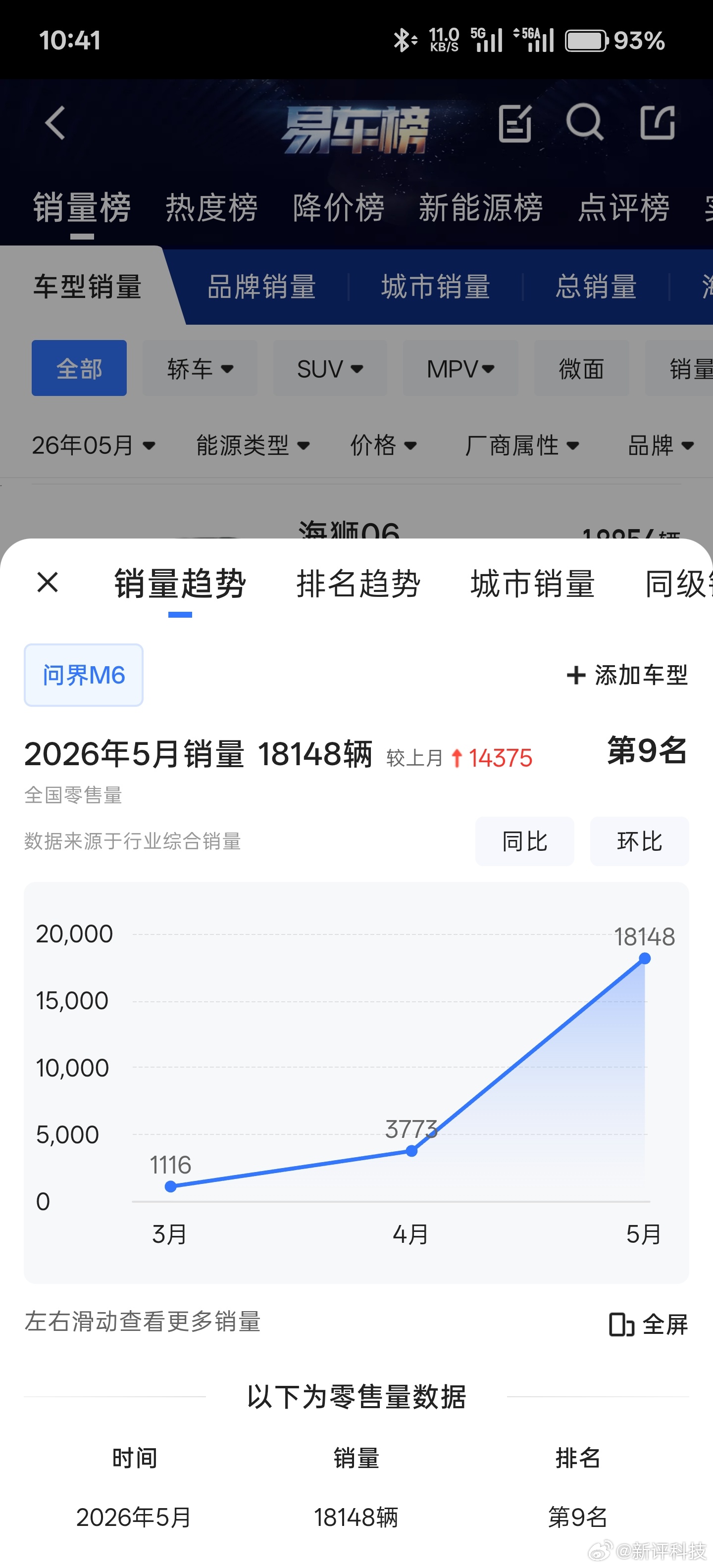Expand the SUV dropdown
713x1568 pixels.
(x=330, y=368)
